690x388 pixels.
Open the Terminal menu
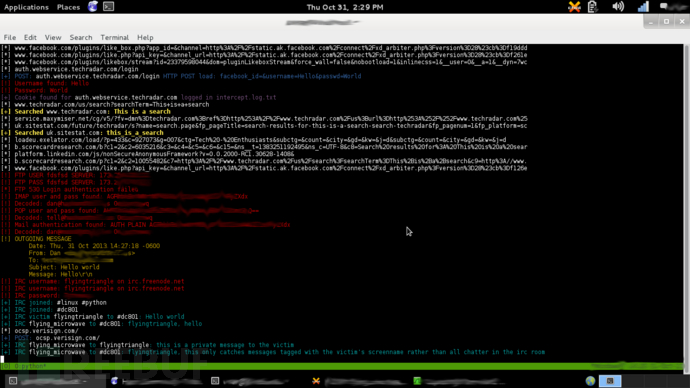tap(114, 37)
